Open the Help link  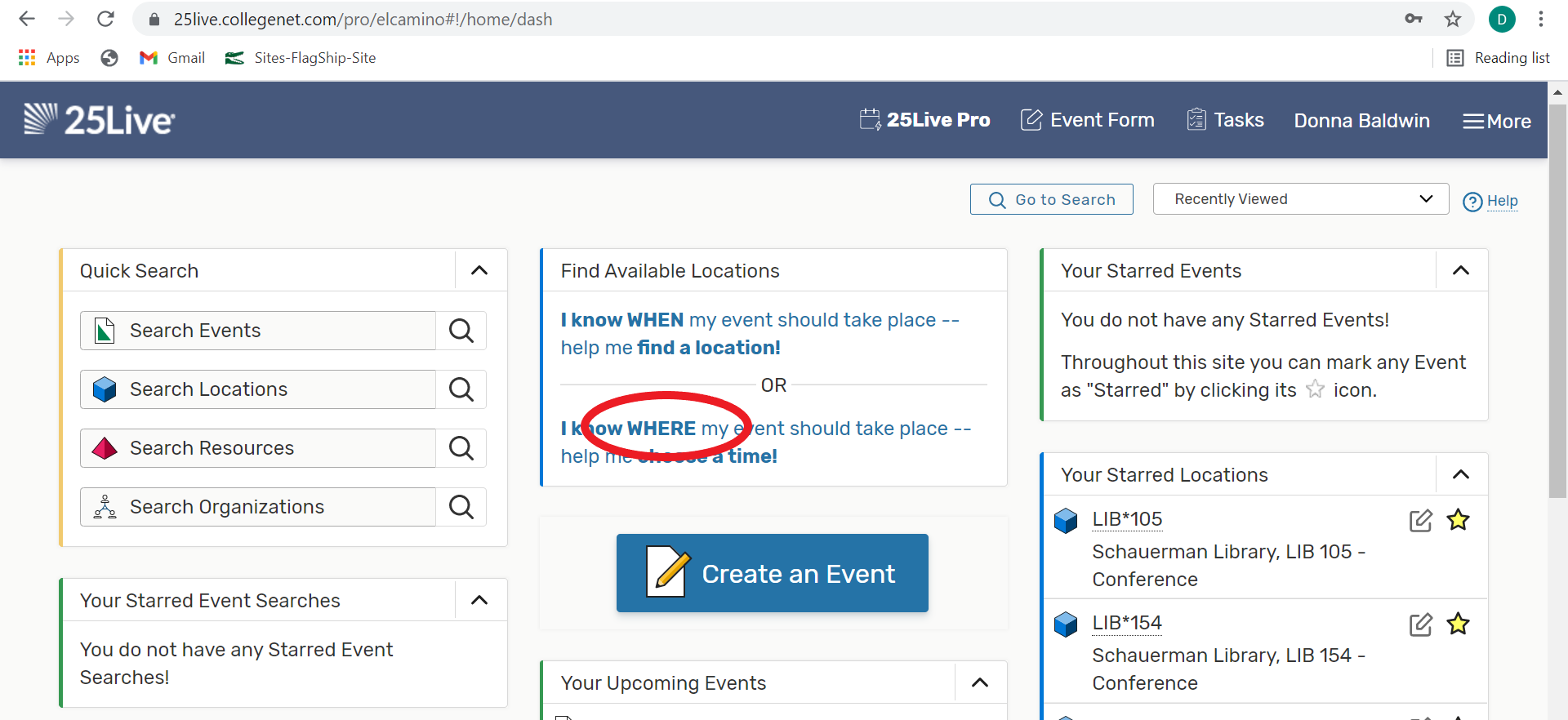coord(1490,201)
